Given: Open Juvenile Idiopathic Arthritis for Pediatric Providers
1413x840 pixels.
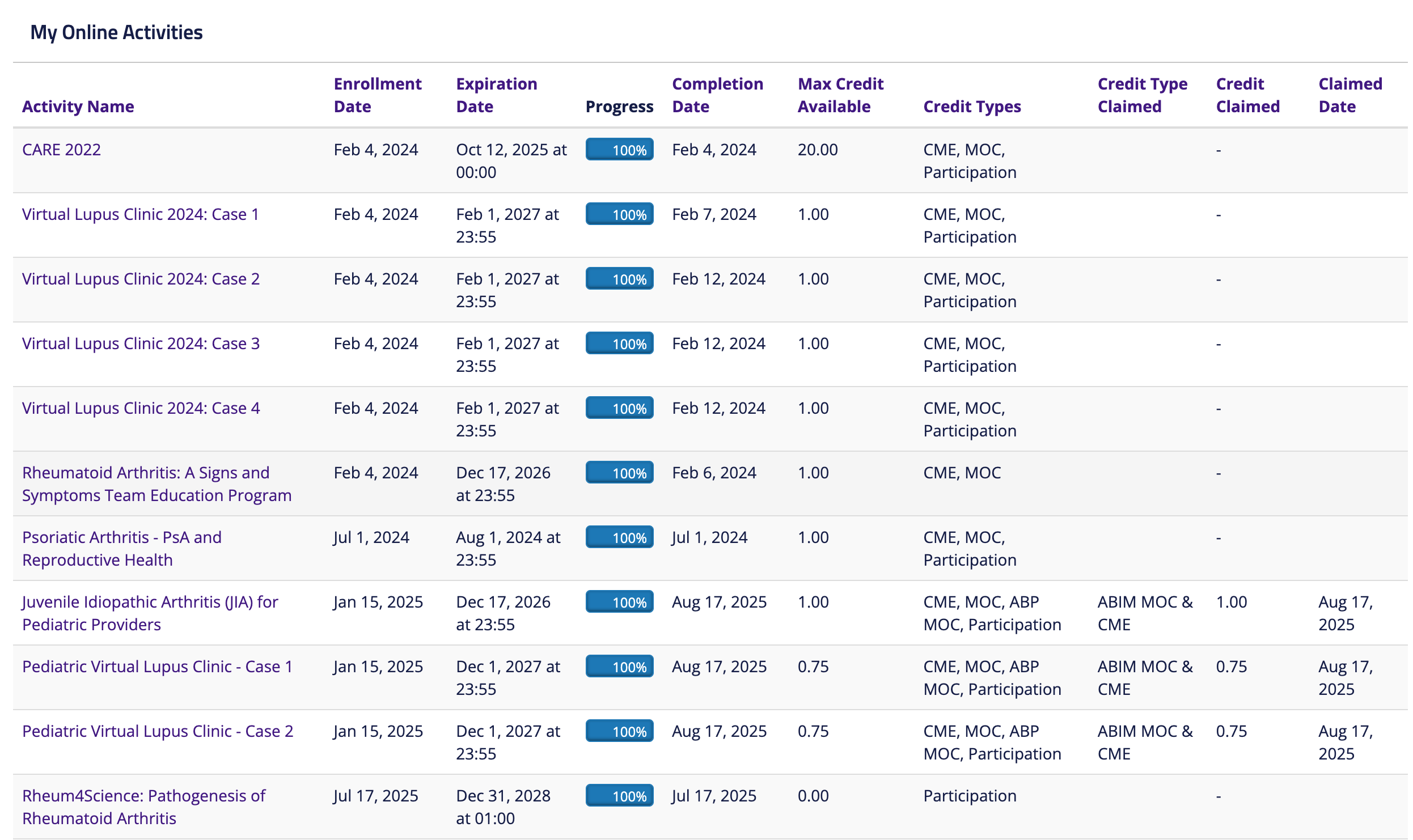Looking at the screenshot, I should [150, 613].
